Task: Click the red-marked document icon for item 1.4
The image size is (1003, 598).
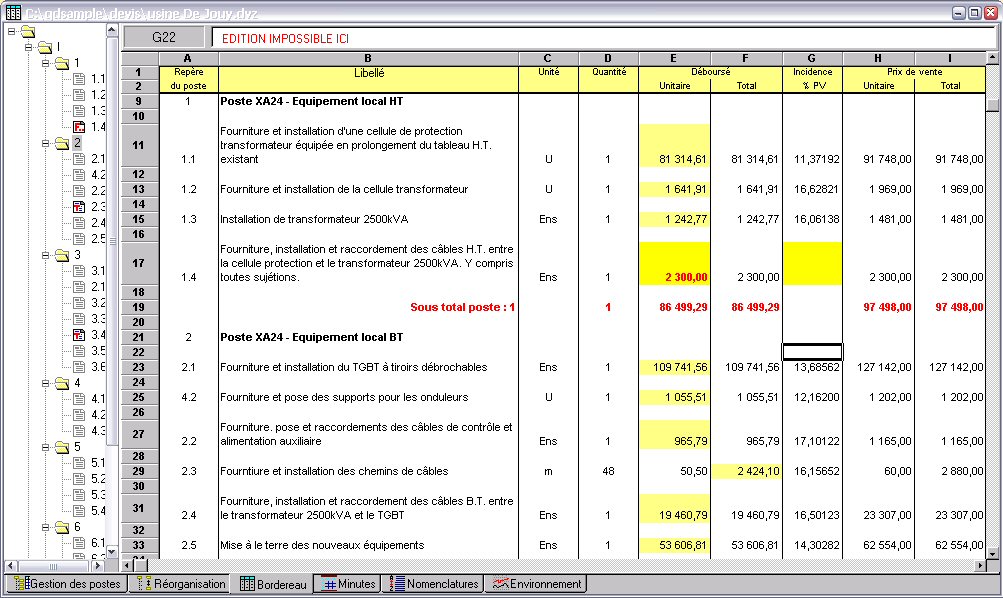Action: (x=79, y=127)
